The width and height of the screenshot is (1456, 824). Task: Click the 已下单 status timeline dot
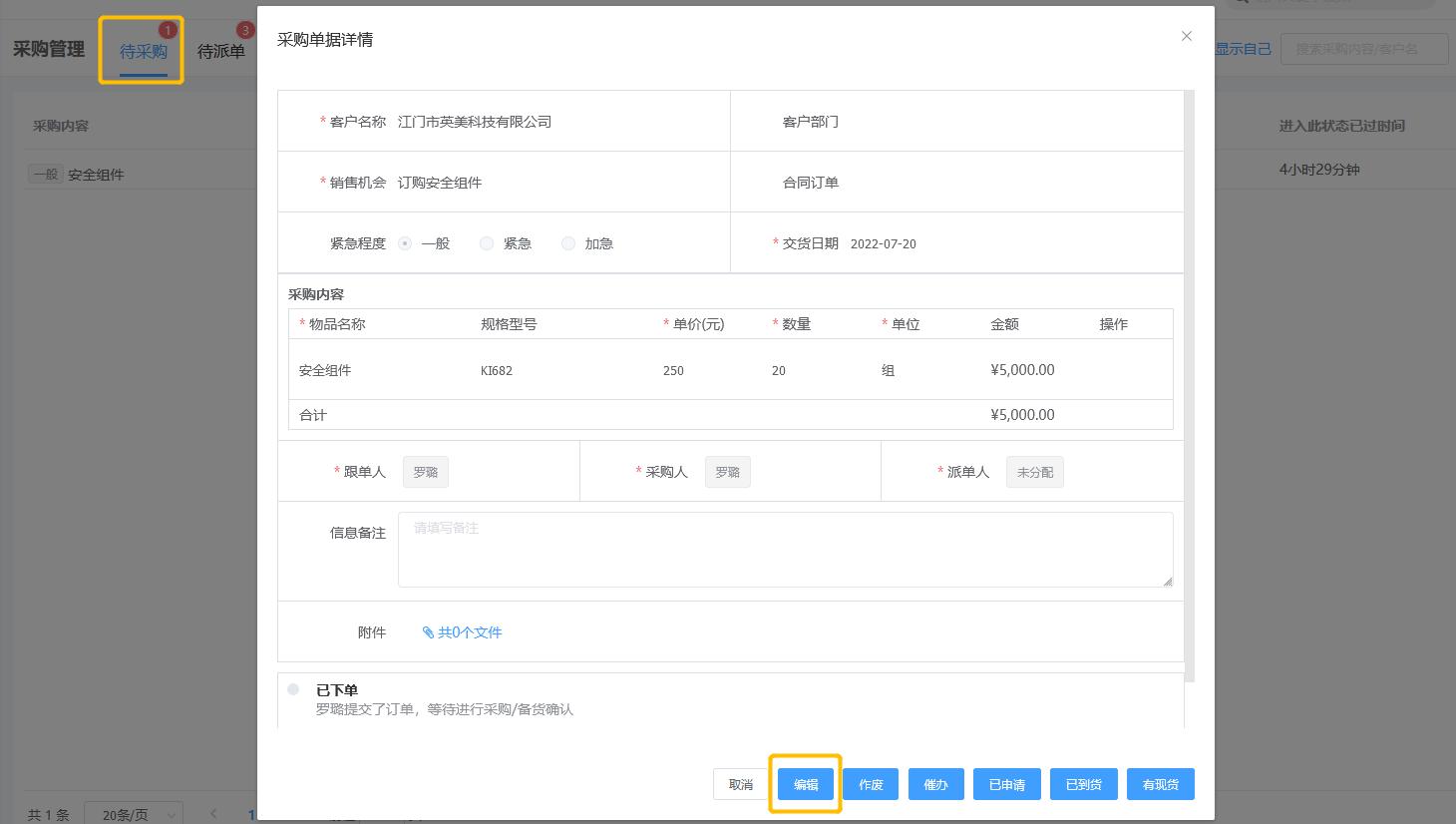[x=293, y=689]
